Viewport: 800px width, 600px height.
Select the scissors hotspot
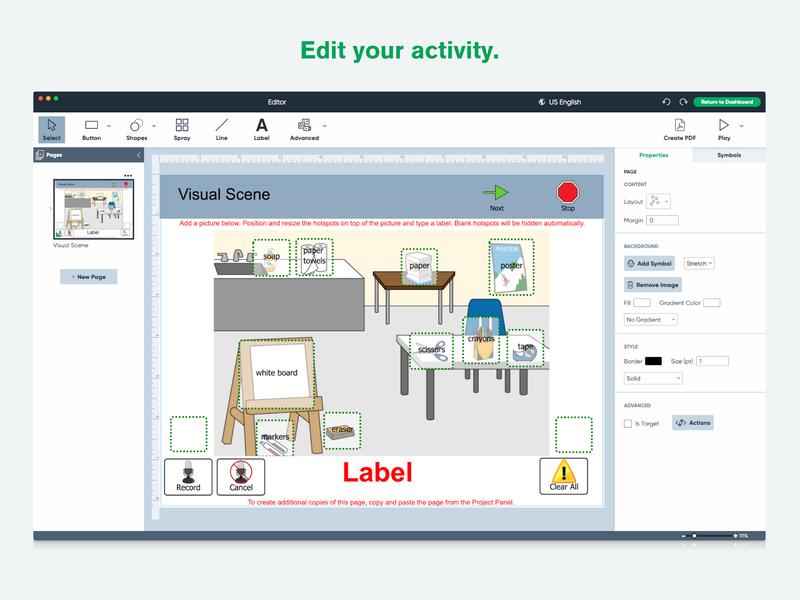(x=432, y=351)
